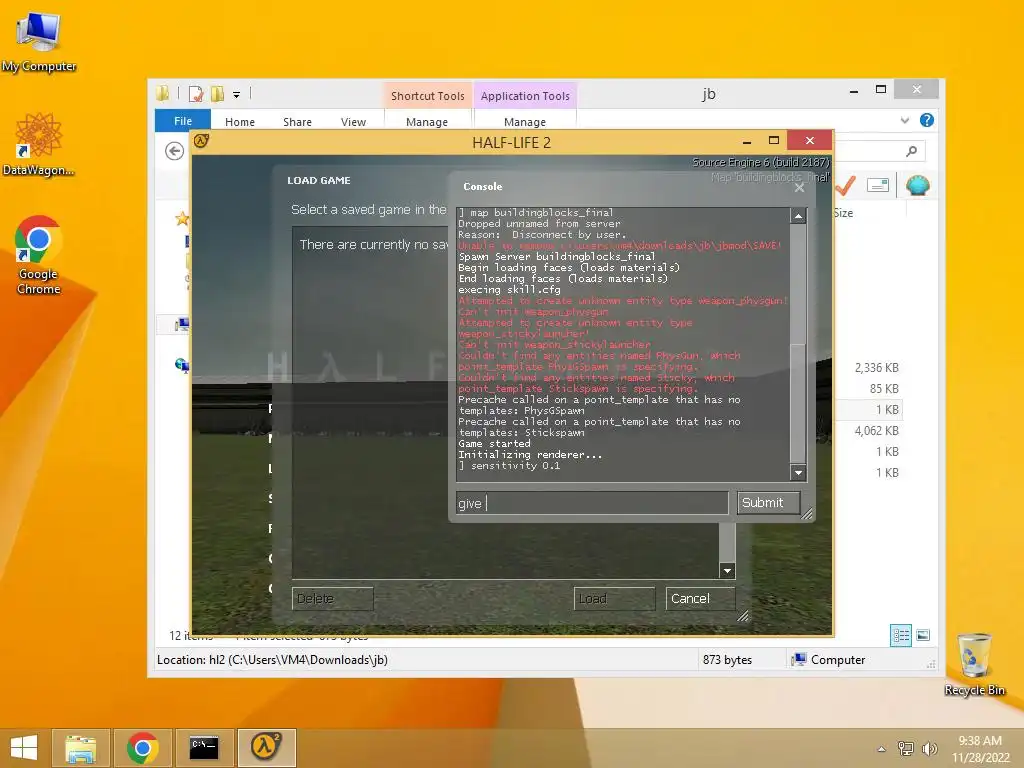
Task: Open Recycle Bin desktop icon
Action: coord(974,665)
